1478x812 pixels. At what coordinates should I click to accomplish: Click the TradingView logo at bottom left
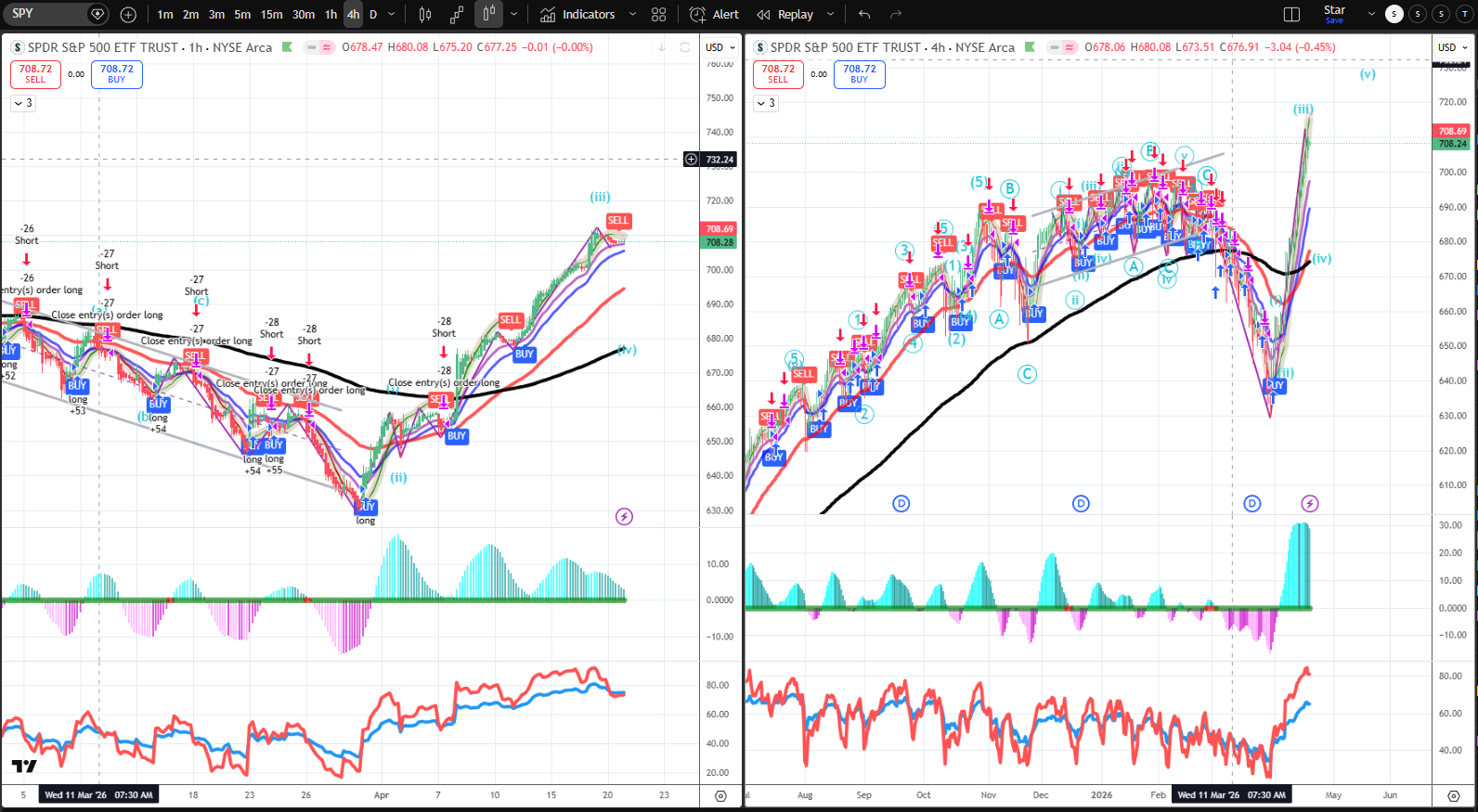(x=24, y=767)
